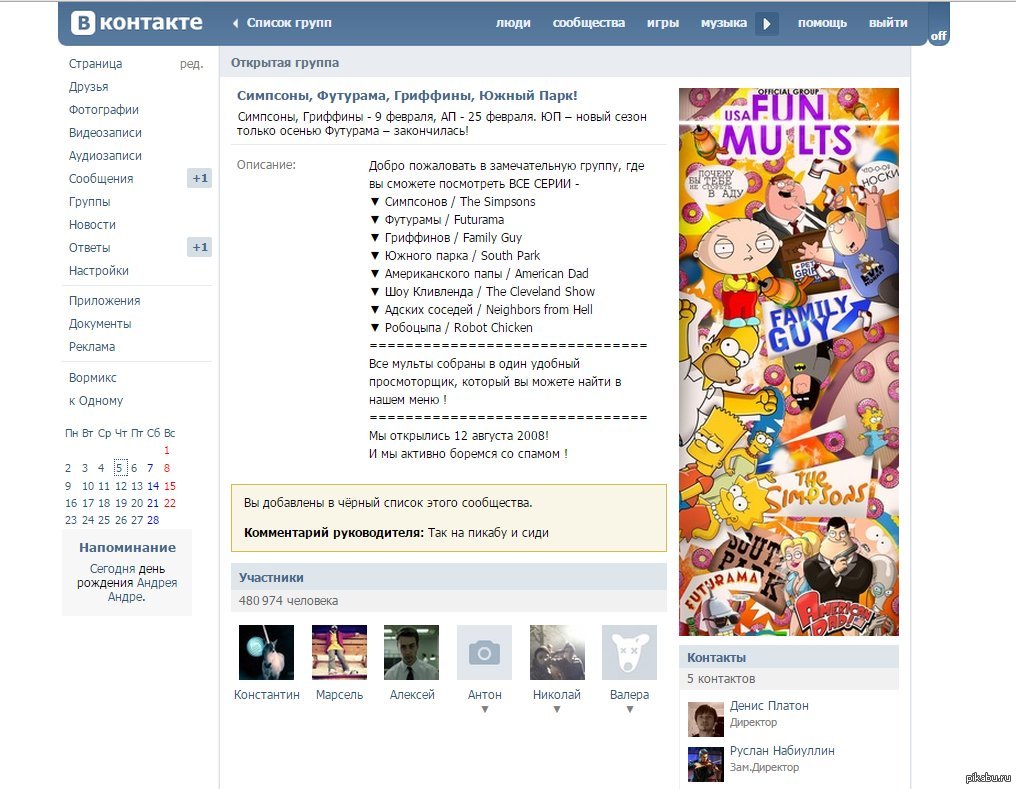The image size is (1016, 789).
Task: Open Валера's deleted-dog avatar
Action: (x=629, y=652)
